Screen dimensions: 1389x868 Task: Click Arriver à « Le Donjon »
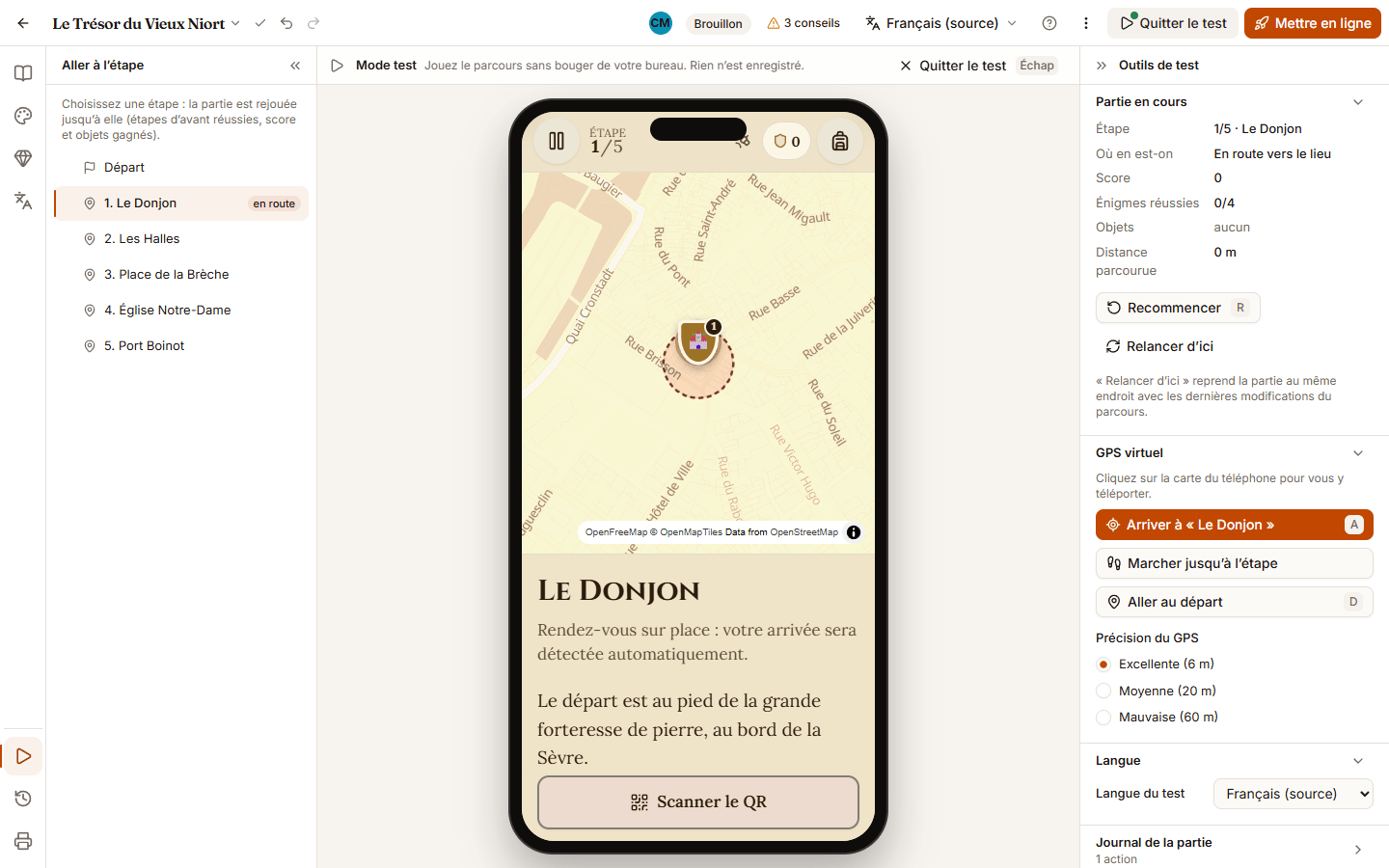[1235, 525]
